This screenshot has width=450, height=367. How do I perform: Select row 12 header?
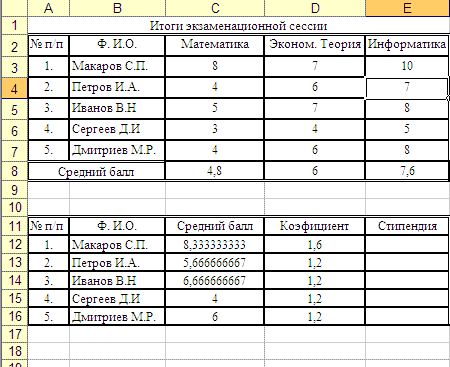14,244
